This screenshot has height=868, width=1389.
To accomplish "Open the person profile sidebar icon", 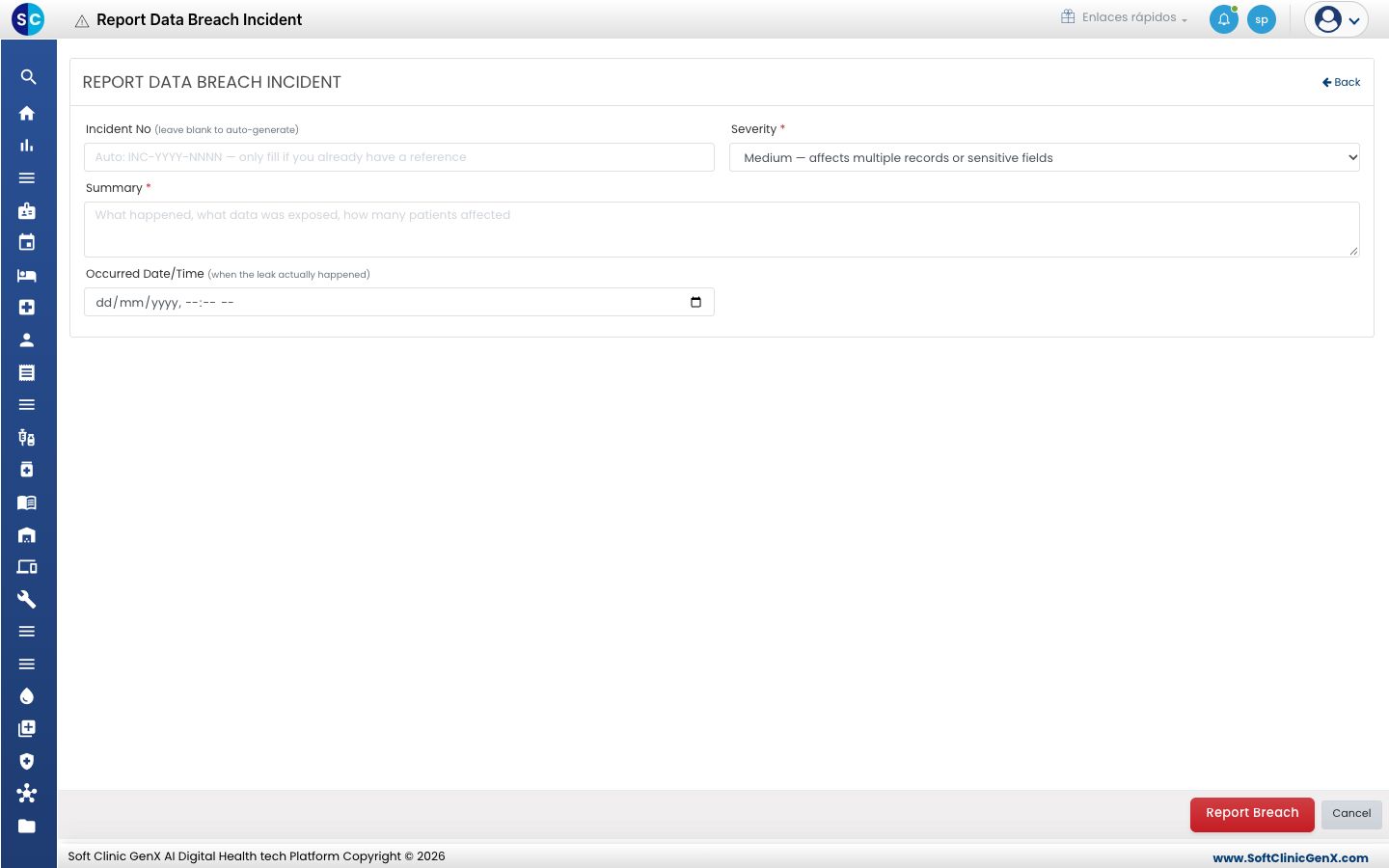I will pyautogui.click(x=27, y=340).
